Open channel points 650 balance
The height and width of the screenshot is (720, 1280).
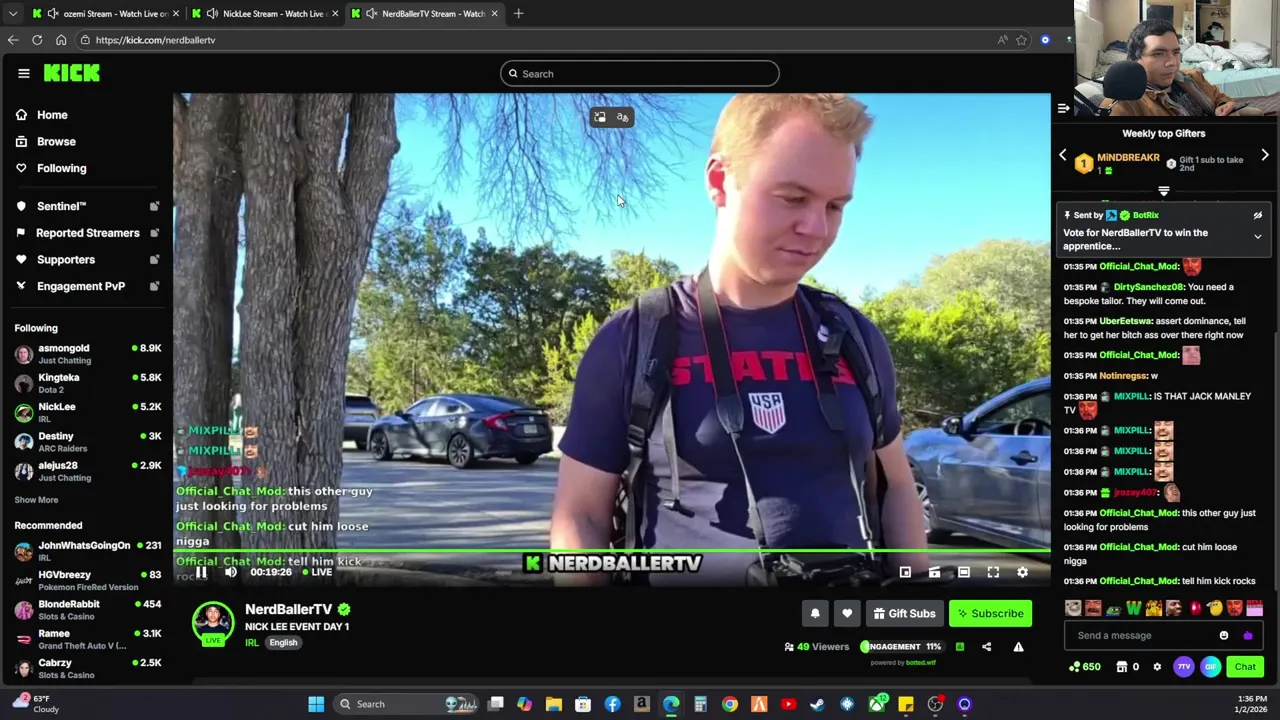pos(1086,667)
